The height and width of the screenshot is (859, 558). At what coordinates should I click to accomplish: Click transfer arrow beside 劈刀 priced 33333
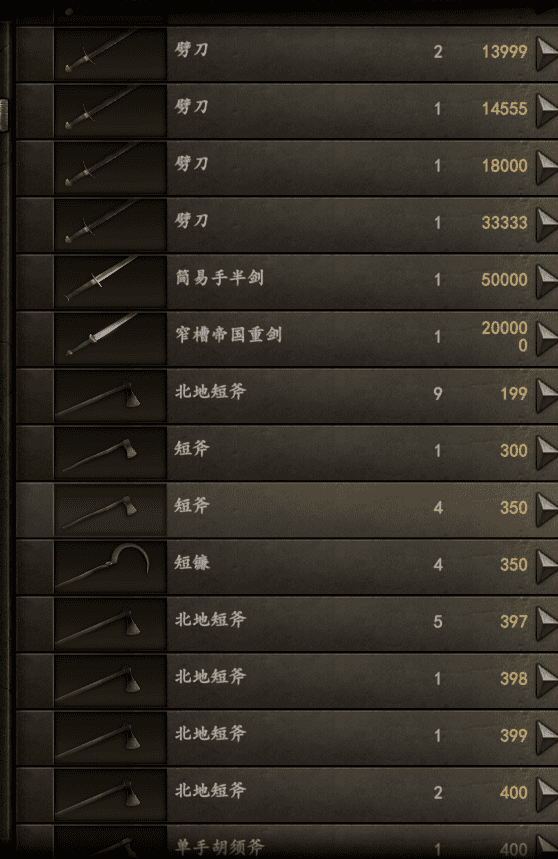[546, 224]
